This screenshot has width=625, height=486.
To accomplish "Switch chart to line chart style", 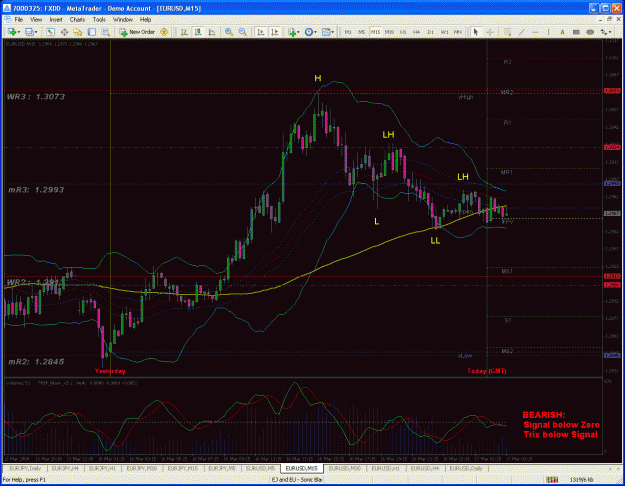I will 212,32.
